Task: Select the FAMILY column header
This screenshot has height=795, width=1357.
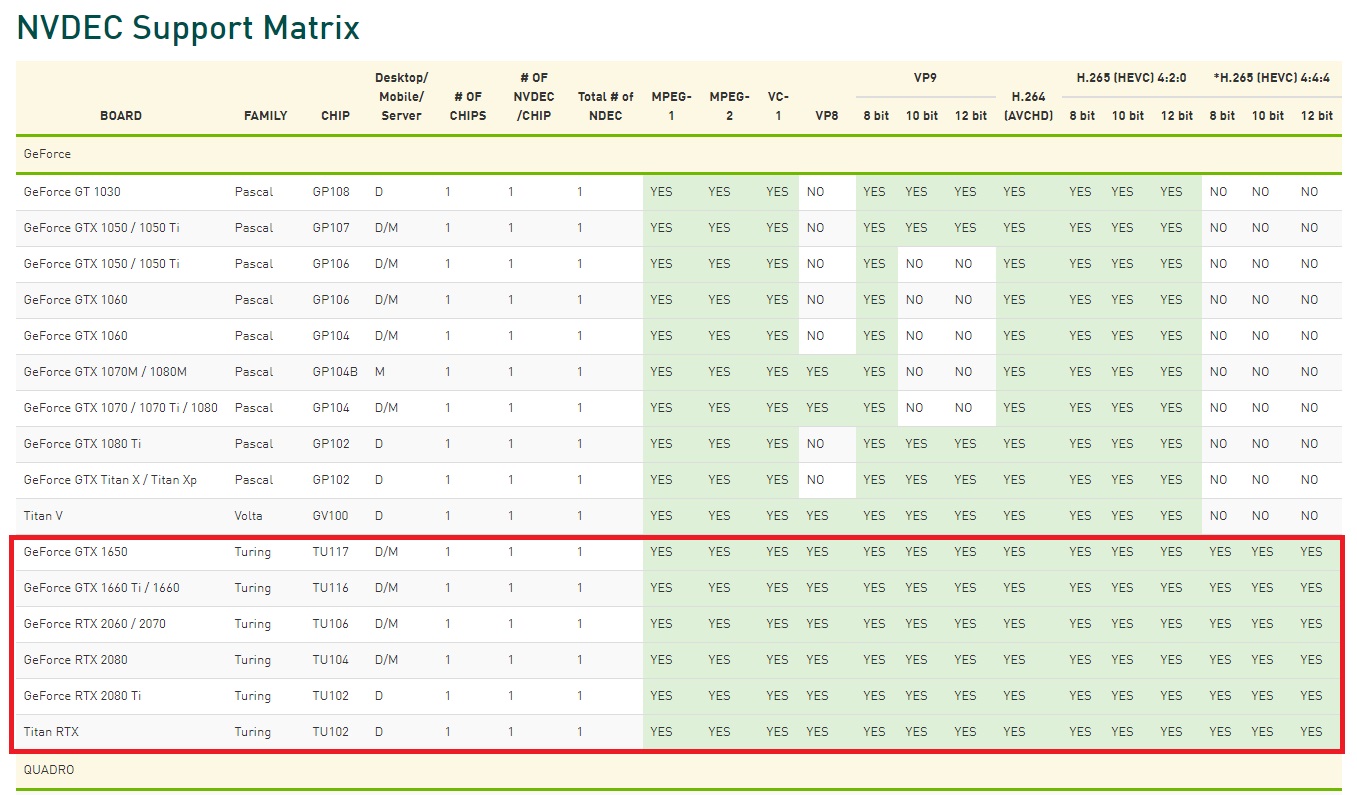Action: click(x=265, y=116)
